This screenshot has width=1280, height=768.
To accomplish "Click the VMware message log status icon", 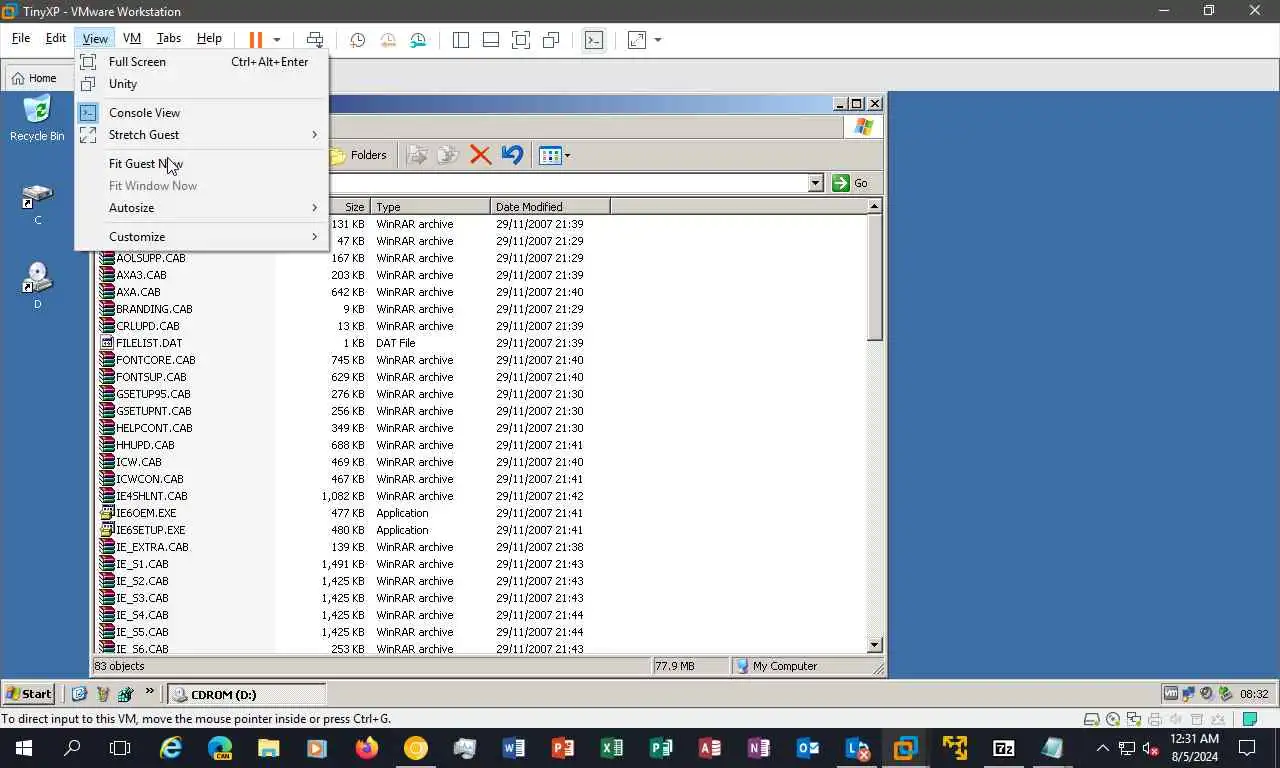I will [1250, 719].
